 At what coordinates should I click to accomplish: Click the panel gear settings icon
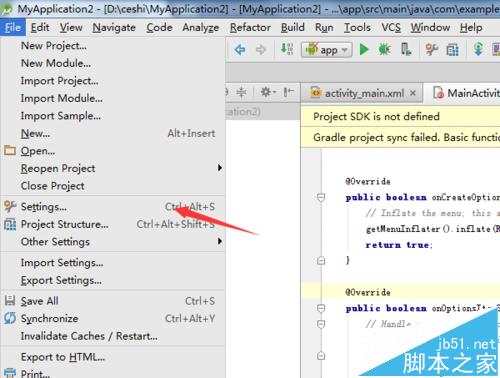coord(268,92)
